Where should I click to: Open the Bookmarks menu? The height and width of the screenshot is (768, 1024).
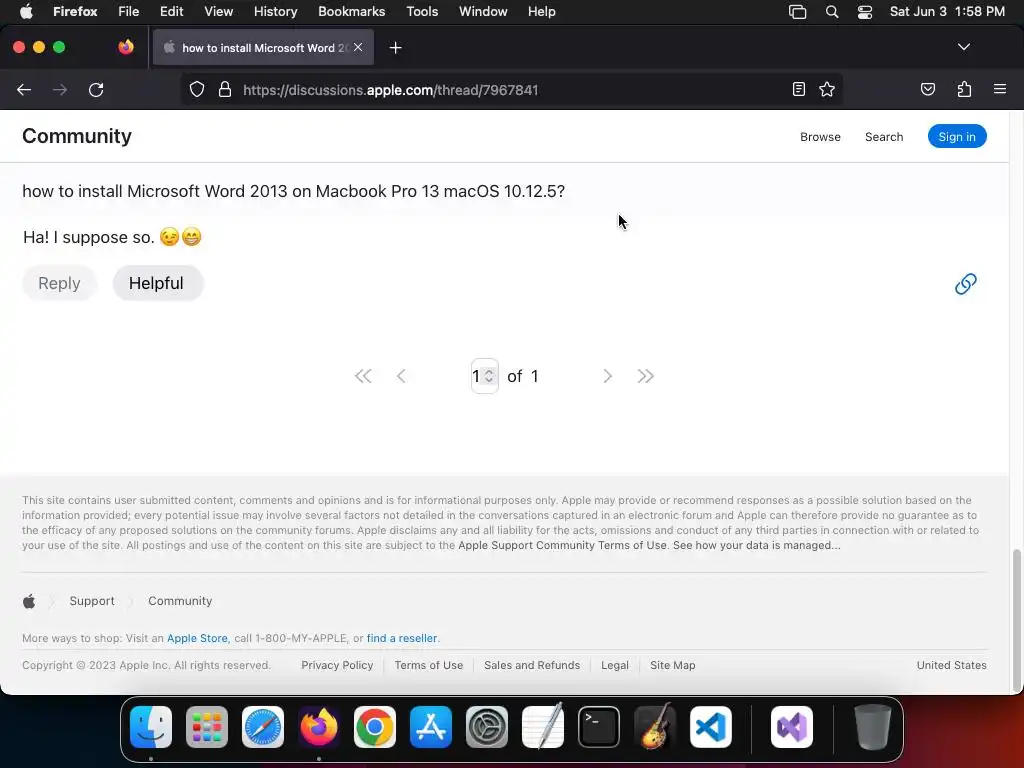point(351,12)
